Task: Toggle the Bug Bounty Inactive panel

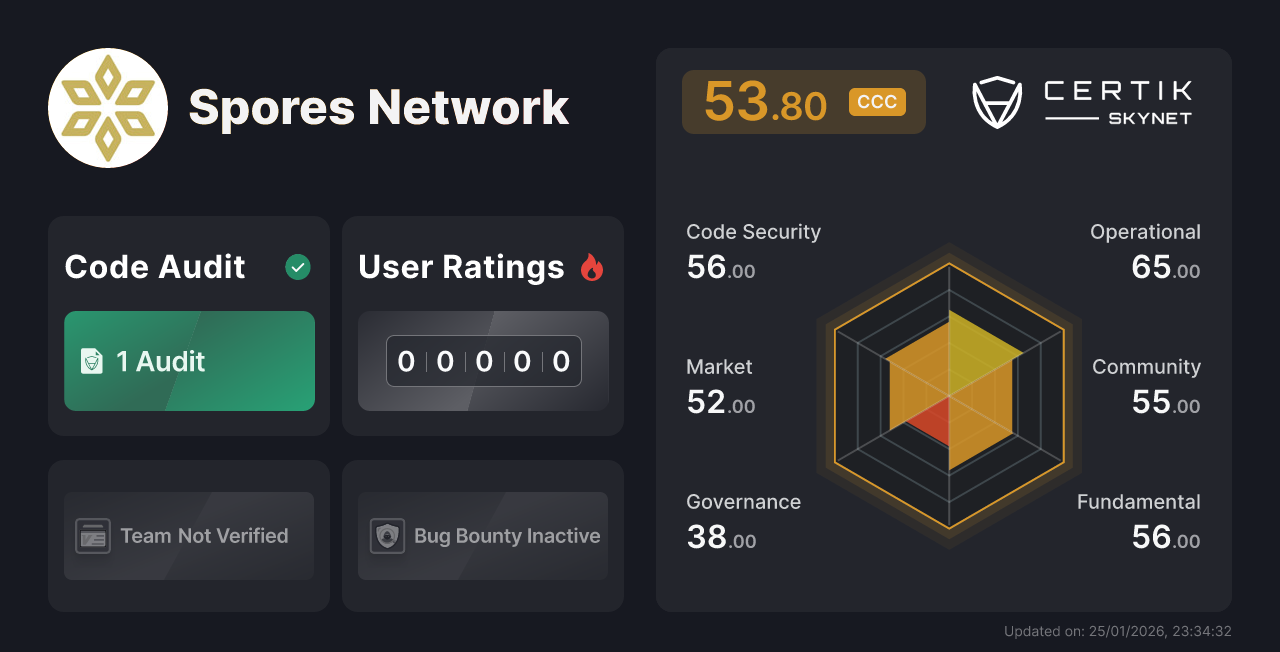Action: pyautogui.click(x=482, y=536)
